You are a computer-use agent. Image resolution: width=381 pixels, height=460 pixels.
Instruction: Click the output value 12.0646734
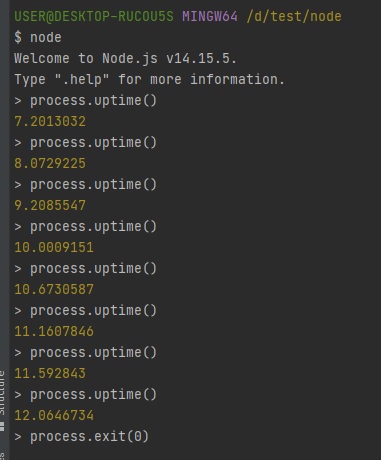[x=54, y=415]
